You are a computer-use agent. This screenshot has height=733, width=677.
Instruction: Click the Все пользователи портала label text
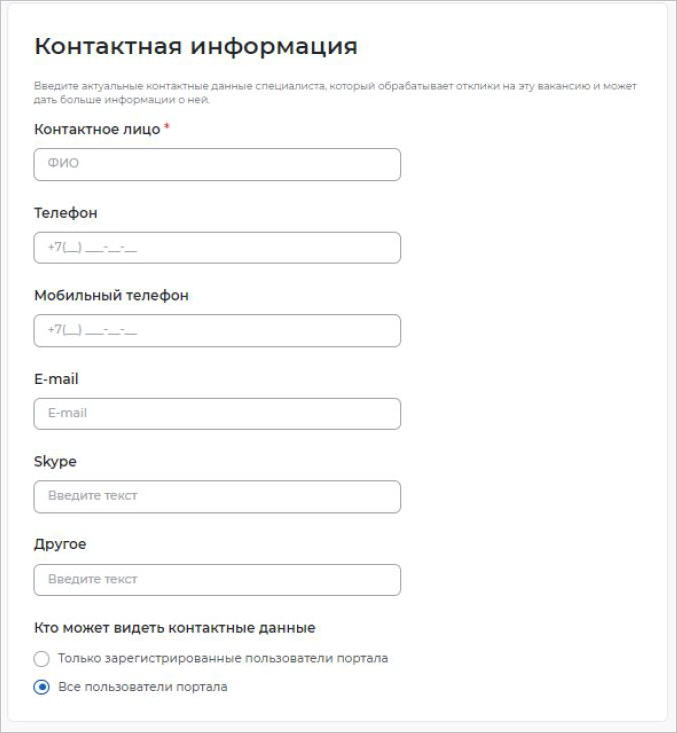(143, 688)
